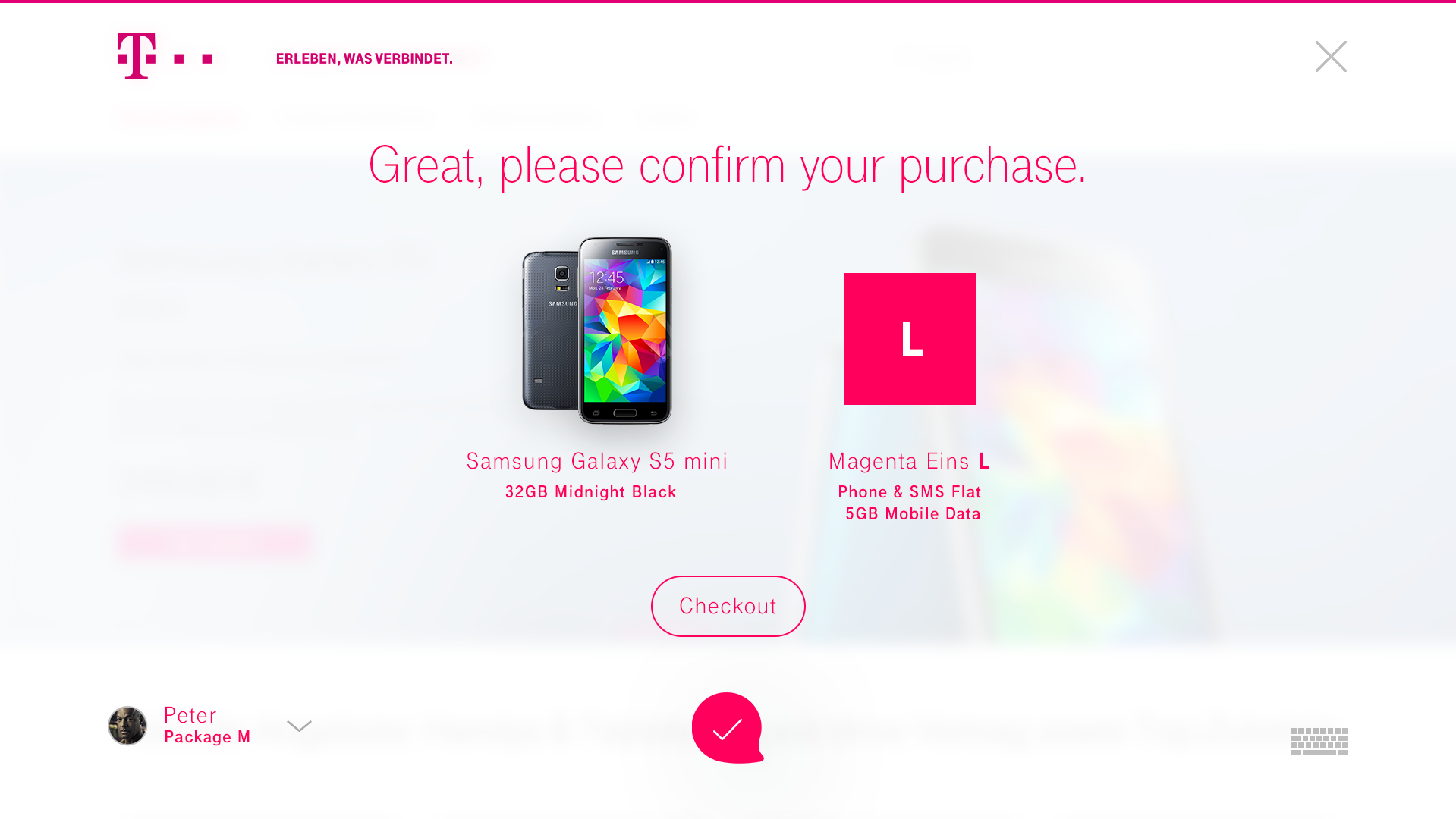Screen dimensions: 1456x819
Task: Expand the Peter Package M dropdown arrow
Action: [x=299, y=726]
